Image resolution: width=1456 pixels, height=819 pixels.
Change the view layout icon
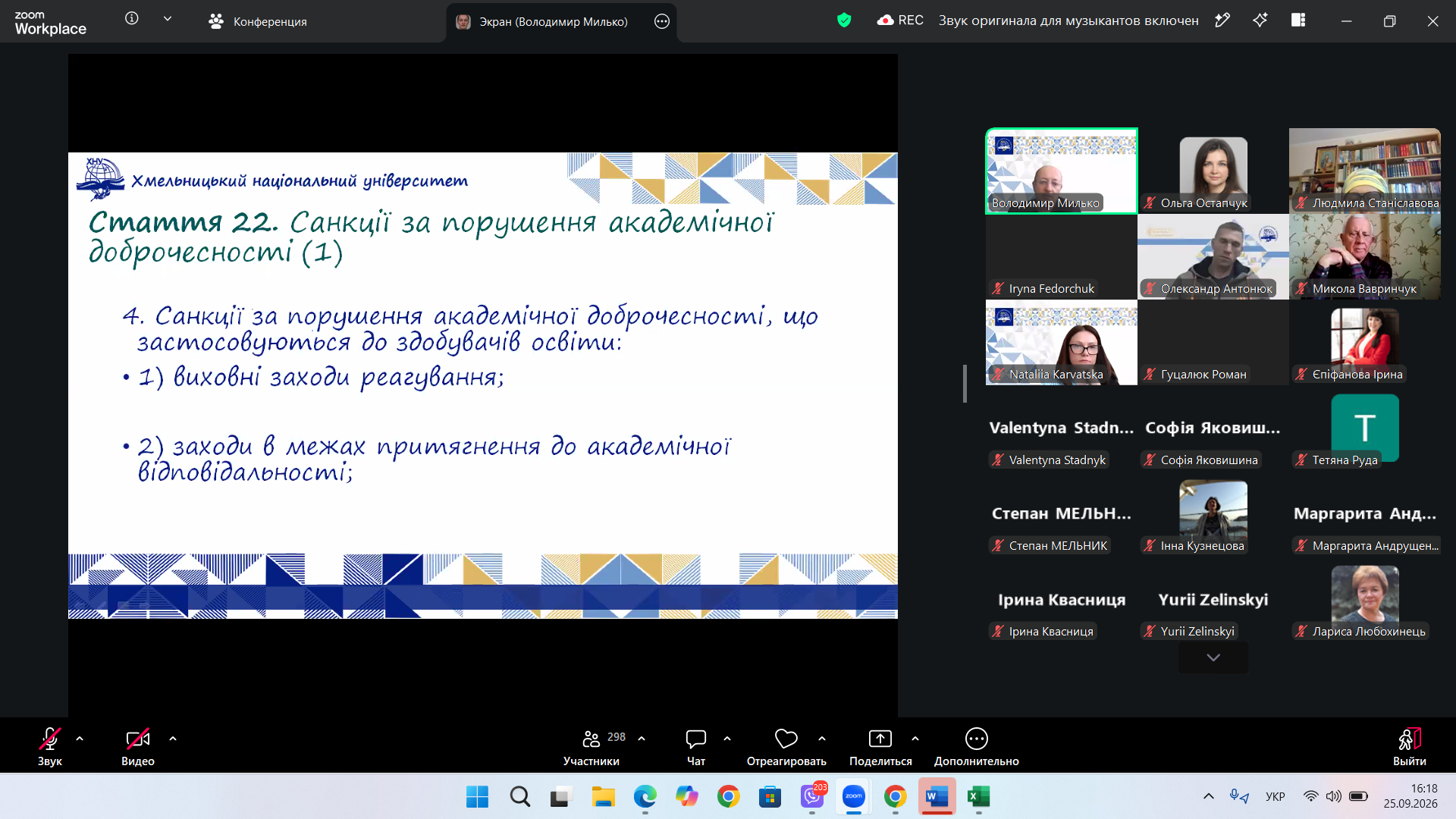tap(1298, 20)
